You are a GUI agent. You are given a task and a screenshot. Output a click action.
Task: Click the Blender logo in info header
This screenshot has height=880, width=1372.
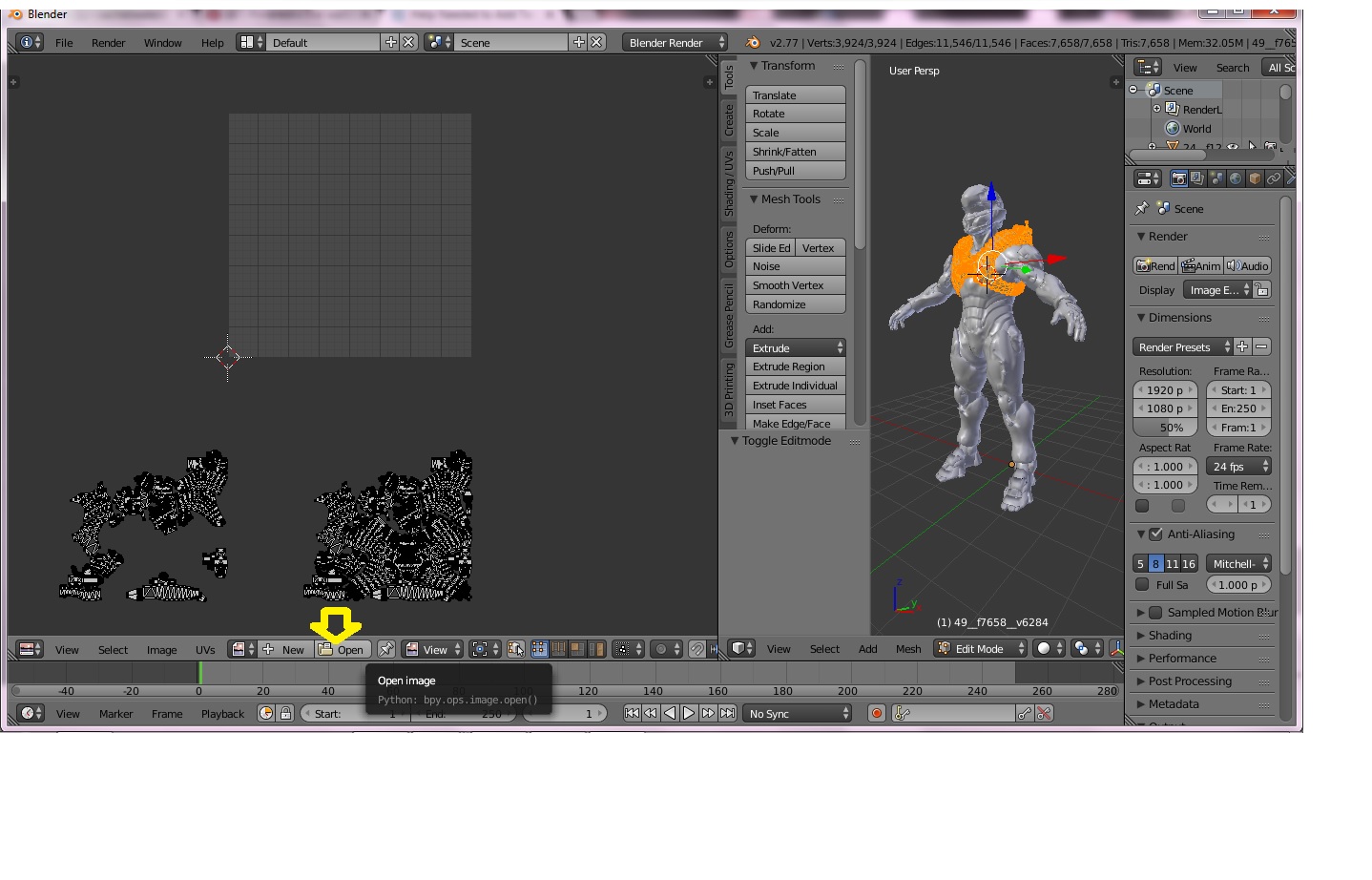click(x=753, y=42)
